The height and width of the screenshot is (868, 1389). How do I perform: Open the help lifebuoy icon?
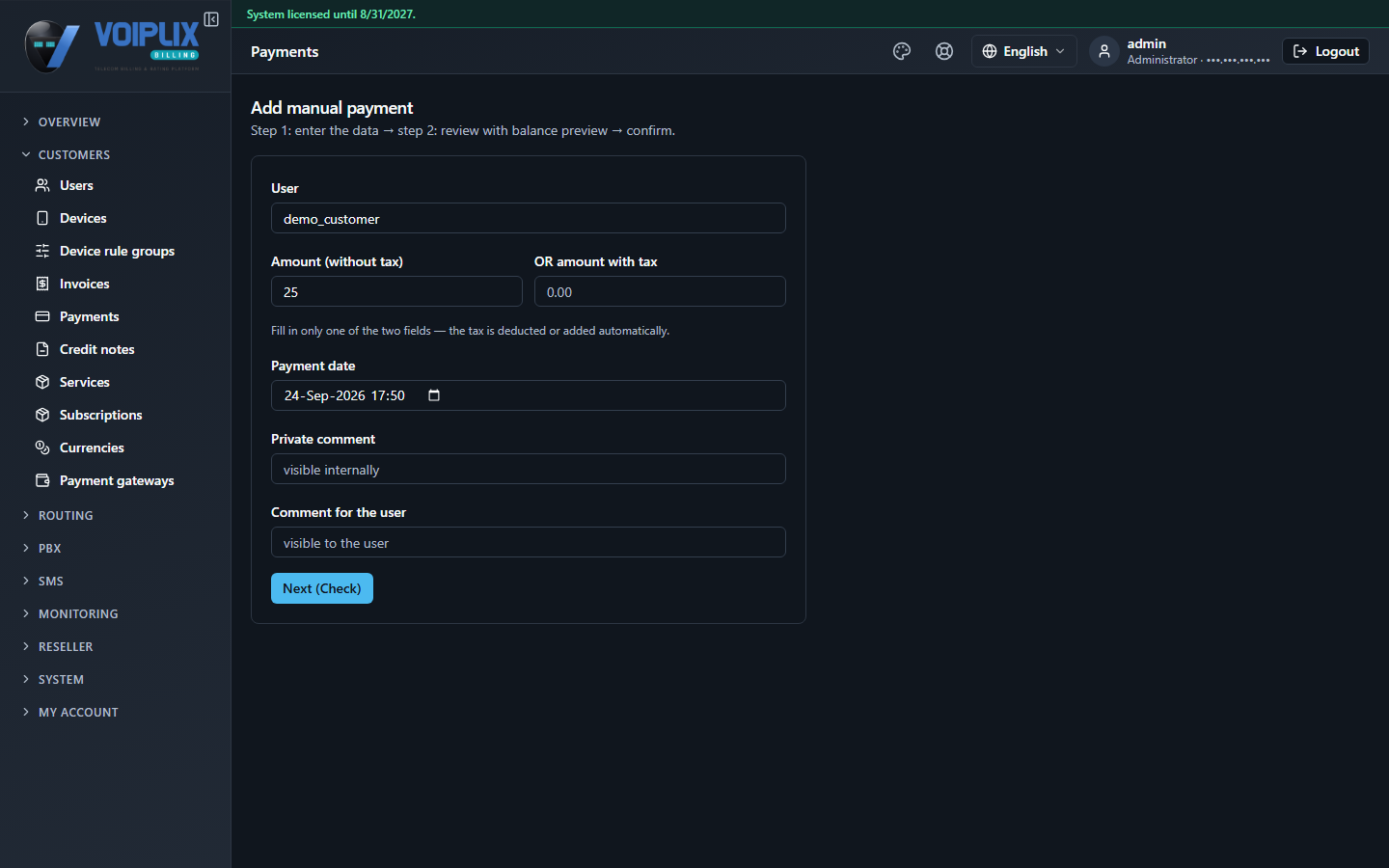coord(944,51)
